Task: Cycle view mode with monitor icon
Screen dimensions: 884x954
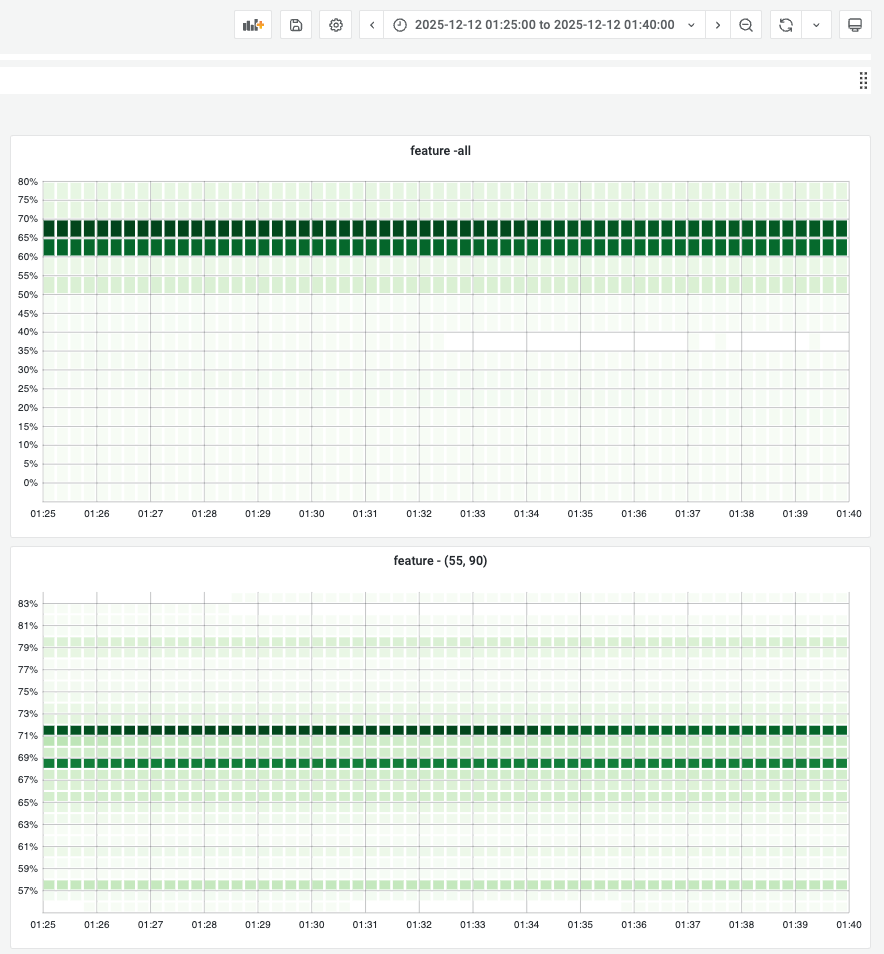Action: (854, 25)
